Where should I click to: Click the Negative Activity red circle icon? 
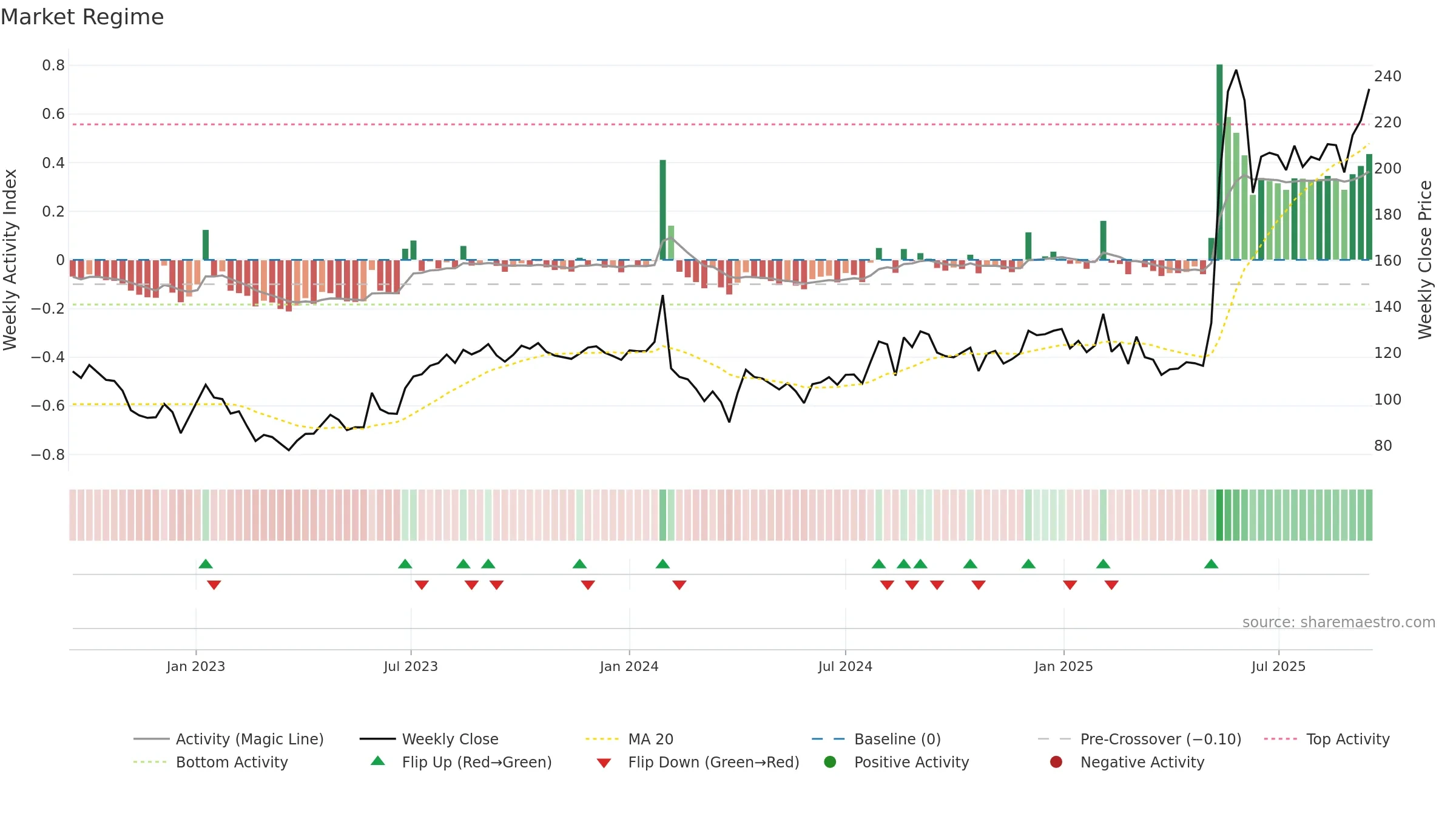1056,761
